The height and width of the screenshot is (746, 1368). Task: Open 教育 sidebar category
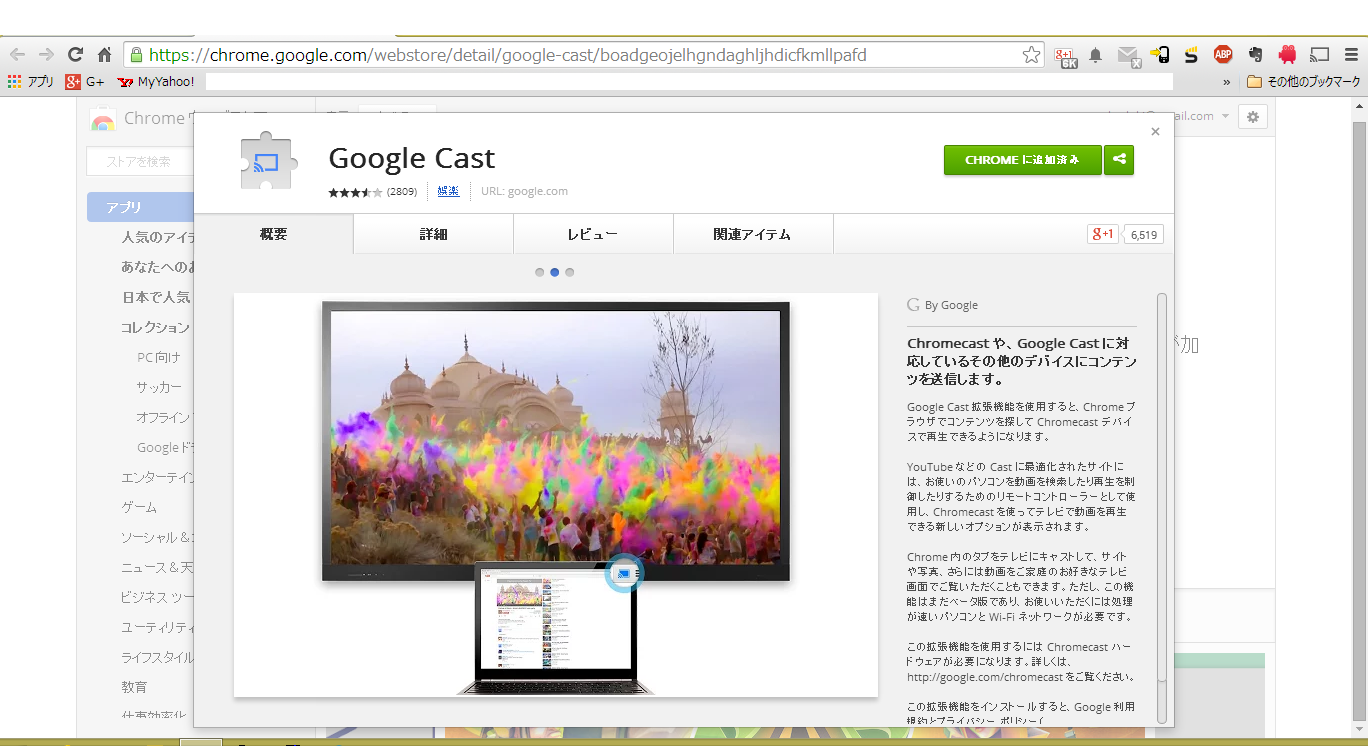tap(134, 687)
